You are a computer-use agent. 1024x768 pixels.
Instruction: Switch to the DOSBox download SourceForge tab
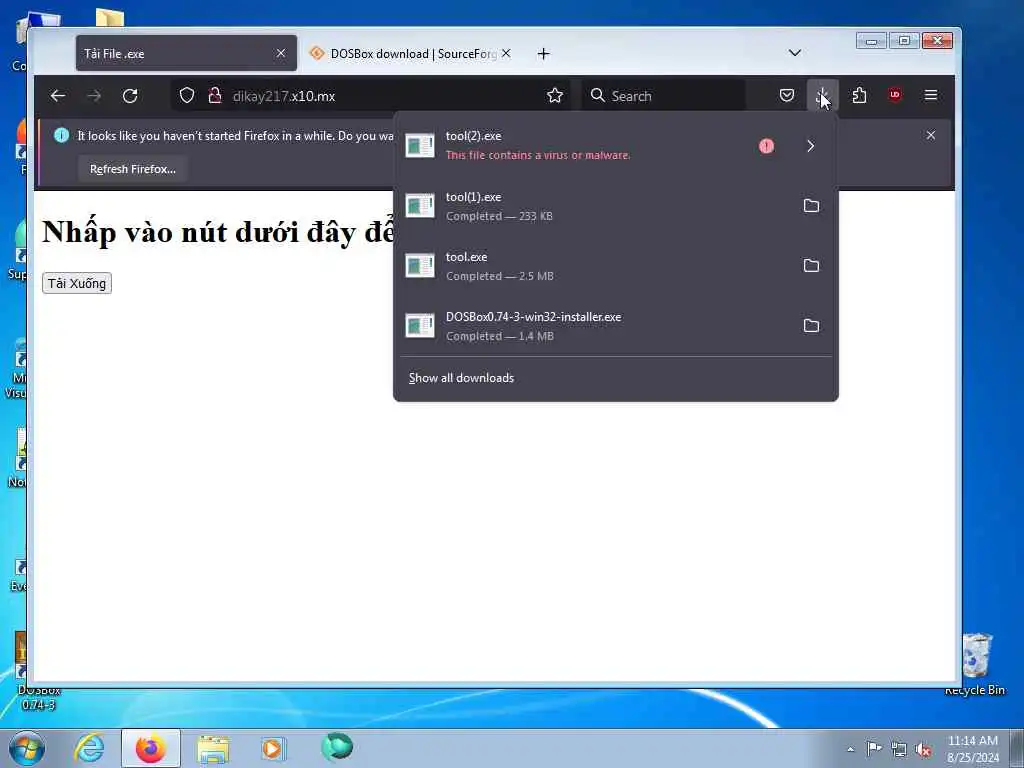pos(411,53)
